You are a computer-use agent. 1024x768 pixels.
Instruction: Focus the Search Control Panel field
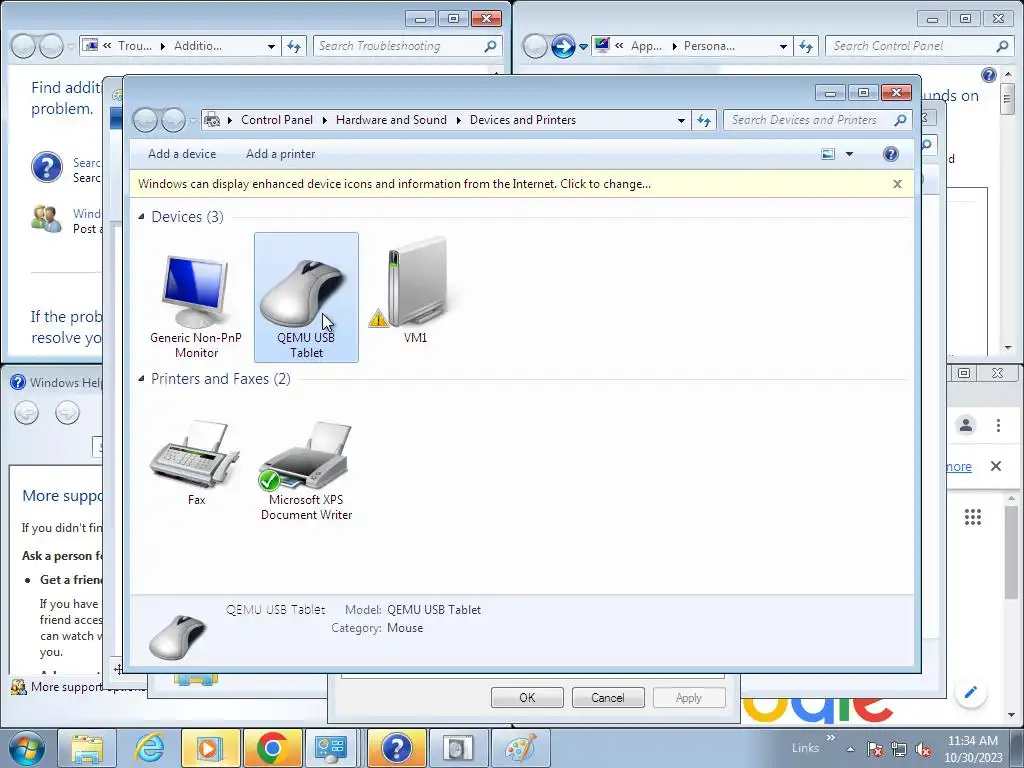point(910,46)
